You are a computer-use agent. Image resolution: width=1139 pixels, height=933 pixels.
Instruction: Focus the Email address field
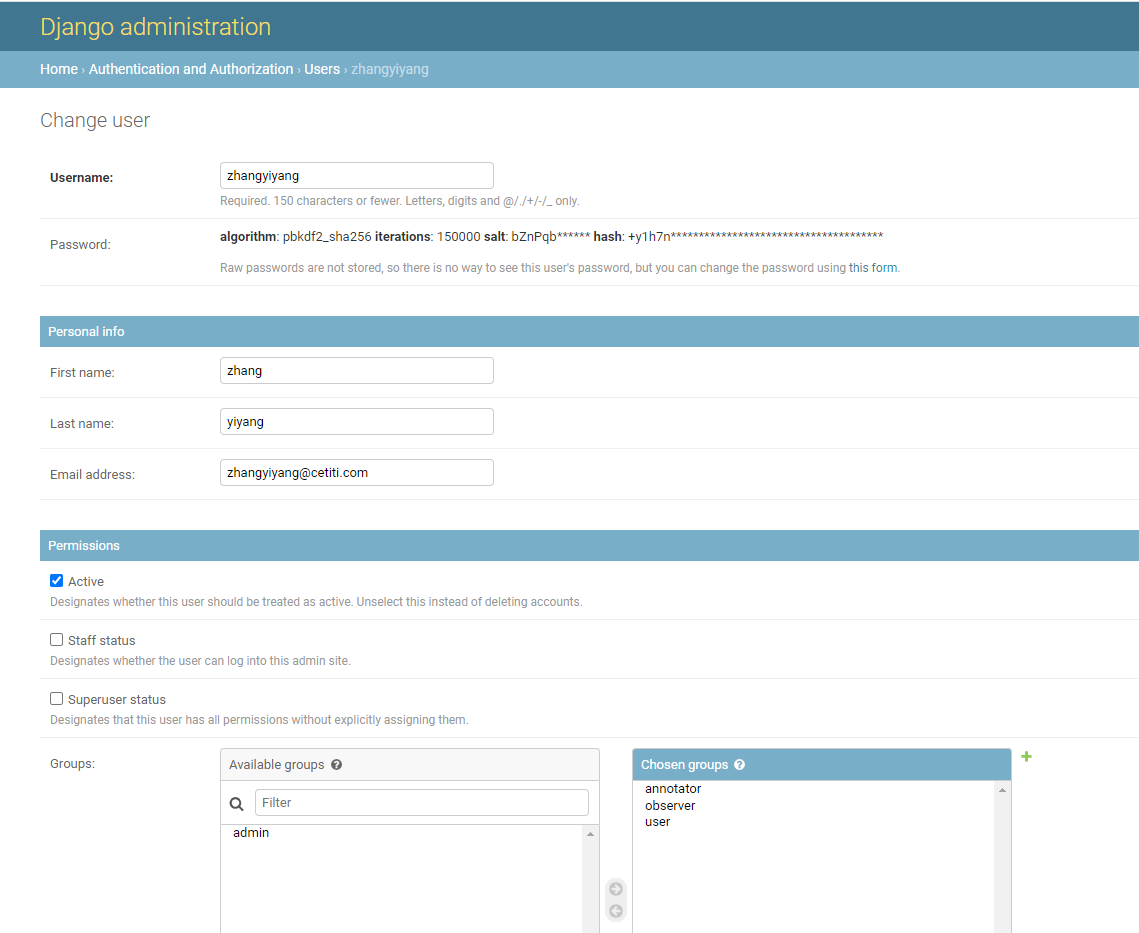coord(357,472)
